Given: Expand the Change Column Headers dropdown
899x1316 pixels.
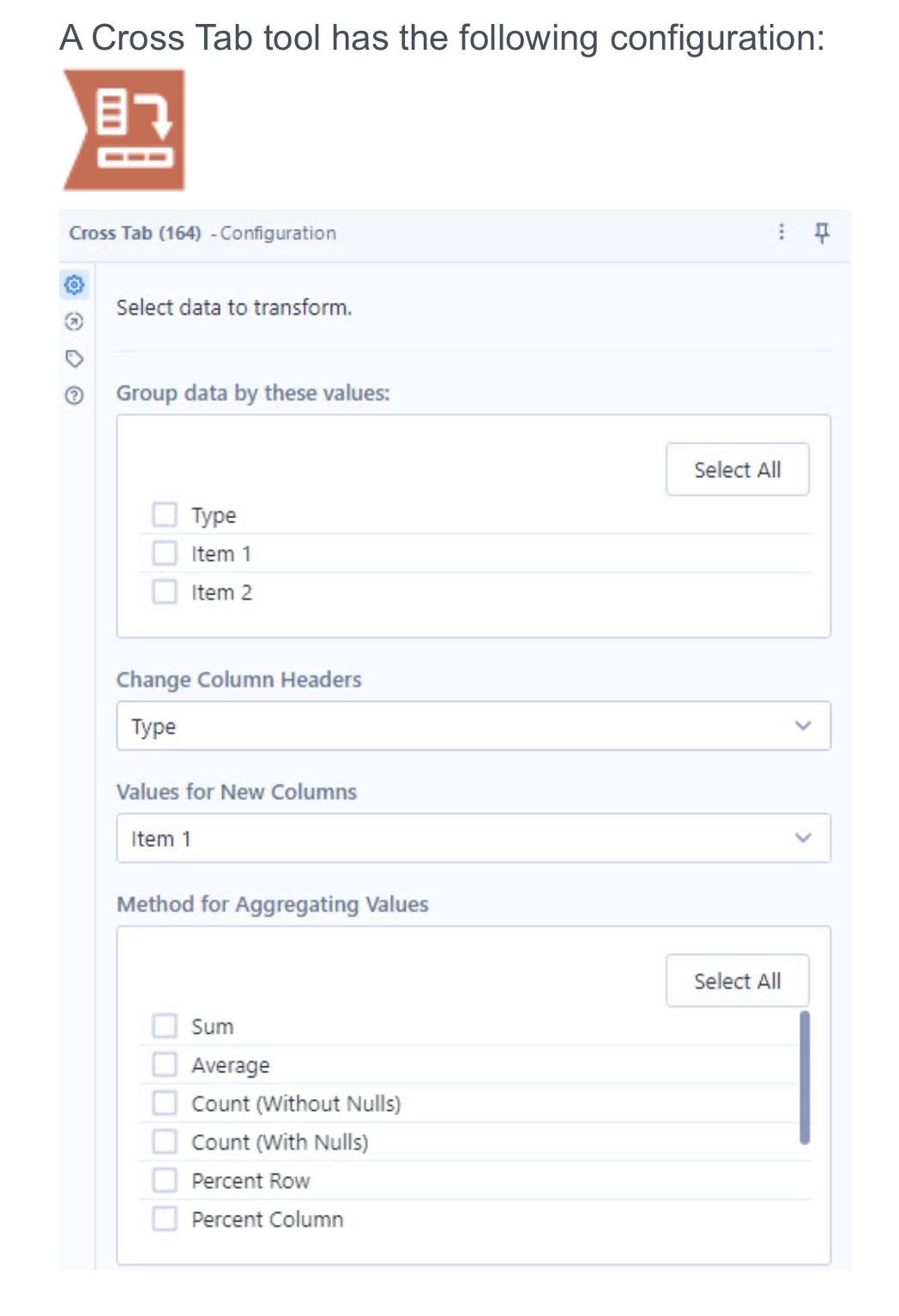Looking at the screenshot, I should 473,727.
